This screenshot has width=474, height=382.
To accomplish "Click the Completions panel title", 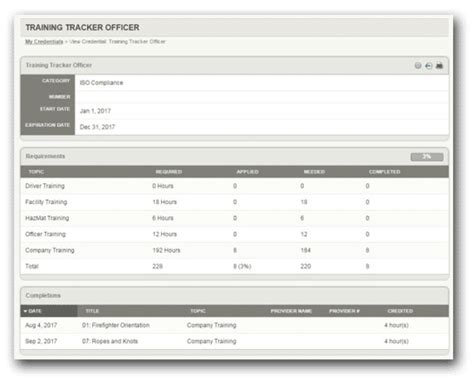I will (43, 296).
